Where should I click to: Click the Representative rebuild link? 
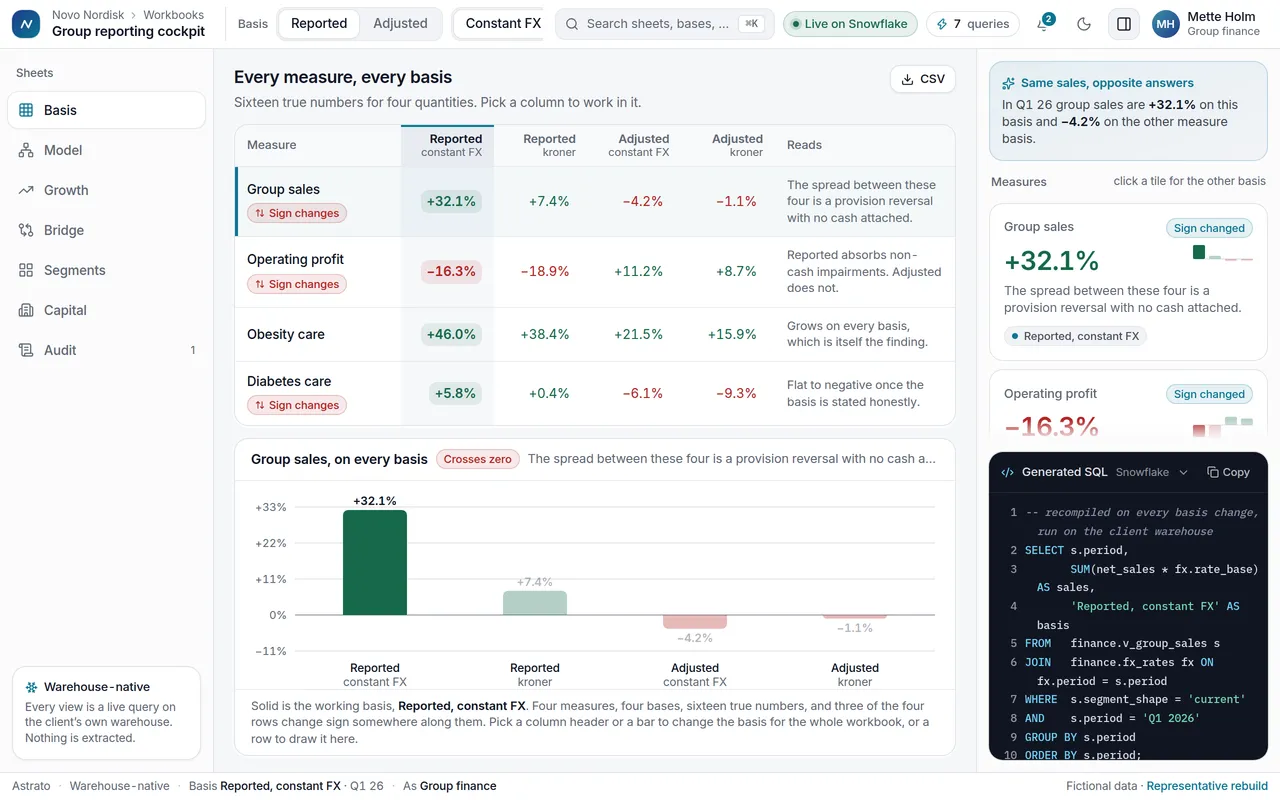pyautogui.click(x=1207, y=786)
